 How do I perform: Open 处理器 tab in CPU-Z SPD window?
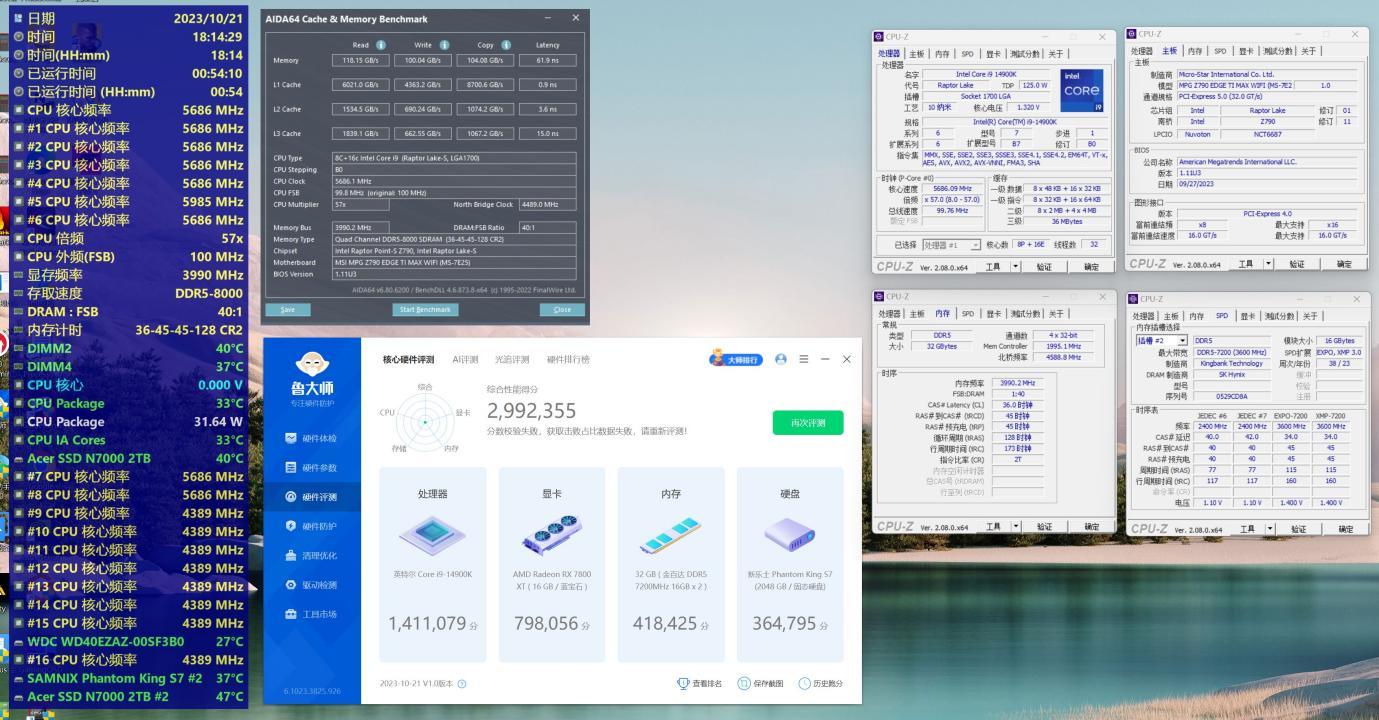tap(1144, 316)
